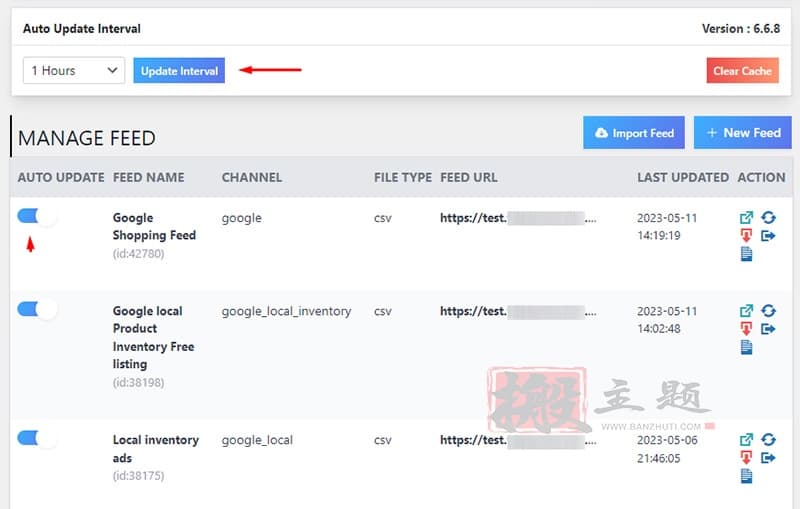Click the MANAGE FEED heading
Screen dimensions: 800x509
(87, 138)
